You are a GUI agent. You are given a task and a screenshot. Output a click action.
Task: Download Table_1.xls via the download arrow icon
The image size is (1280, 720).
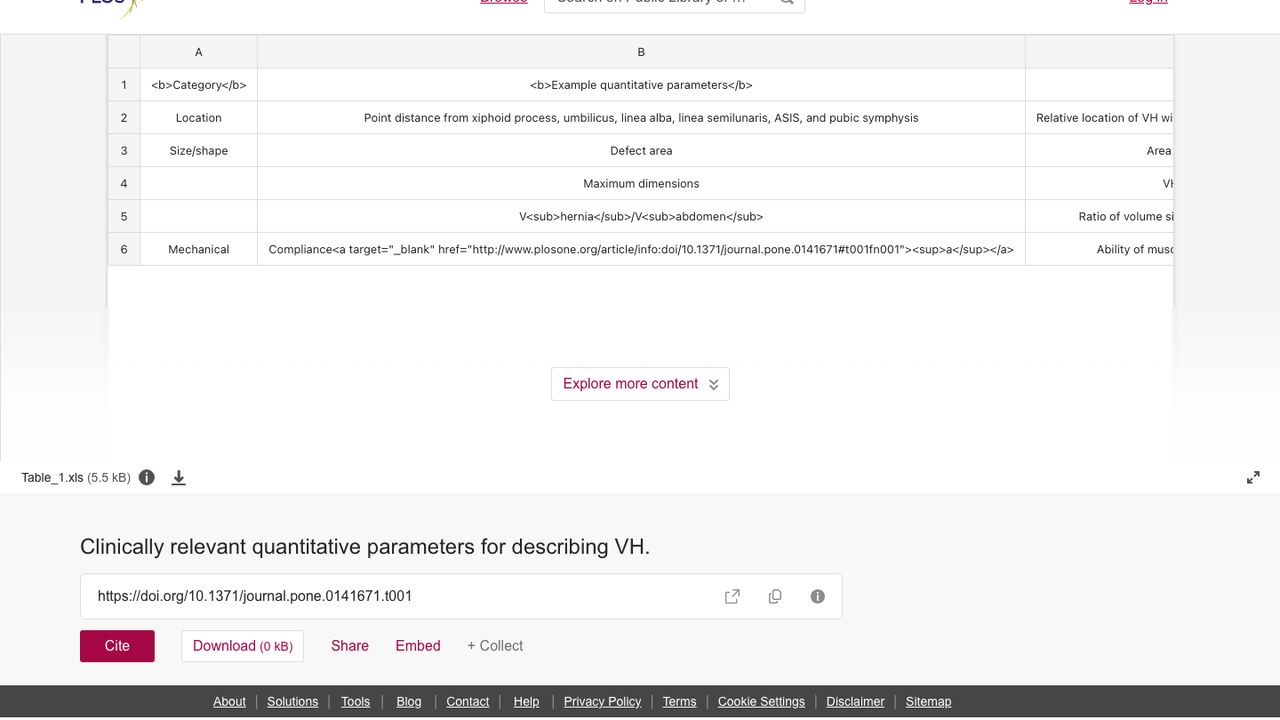point(179,478)
